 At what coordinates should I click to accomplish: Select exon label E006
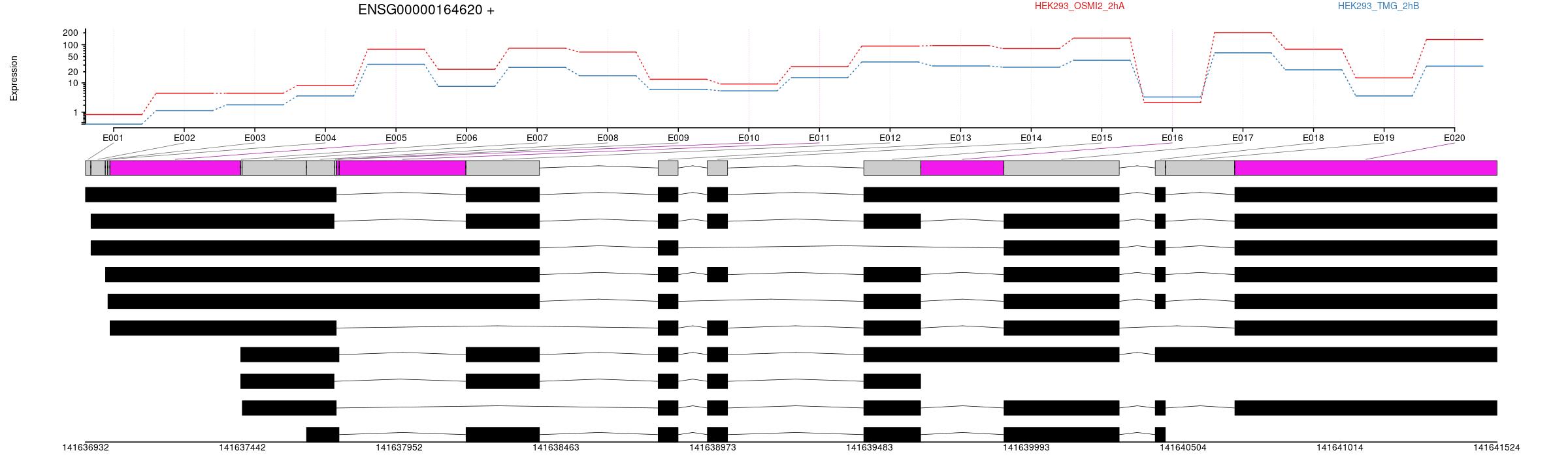[x=466, y=138]
